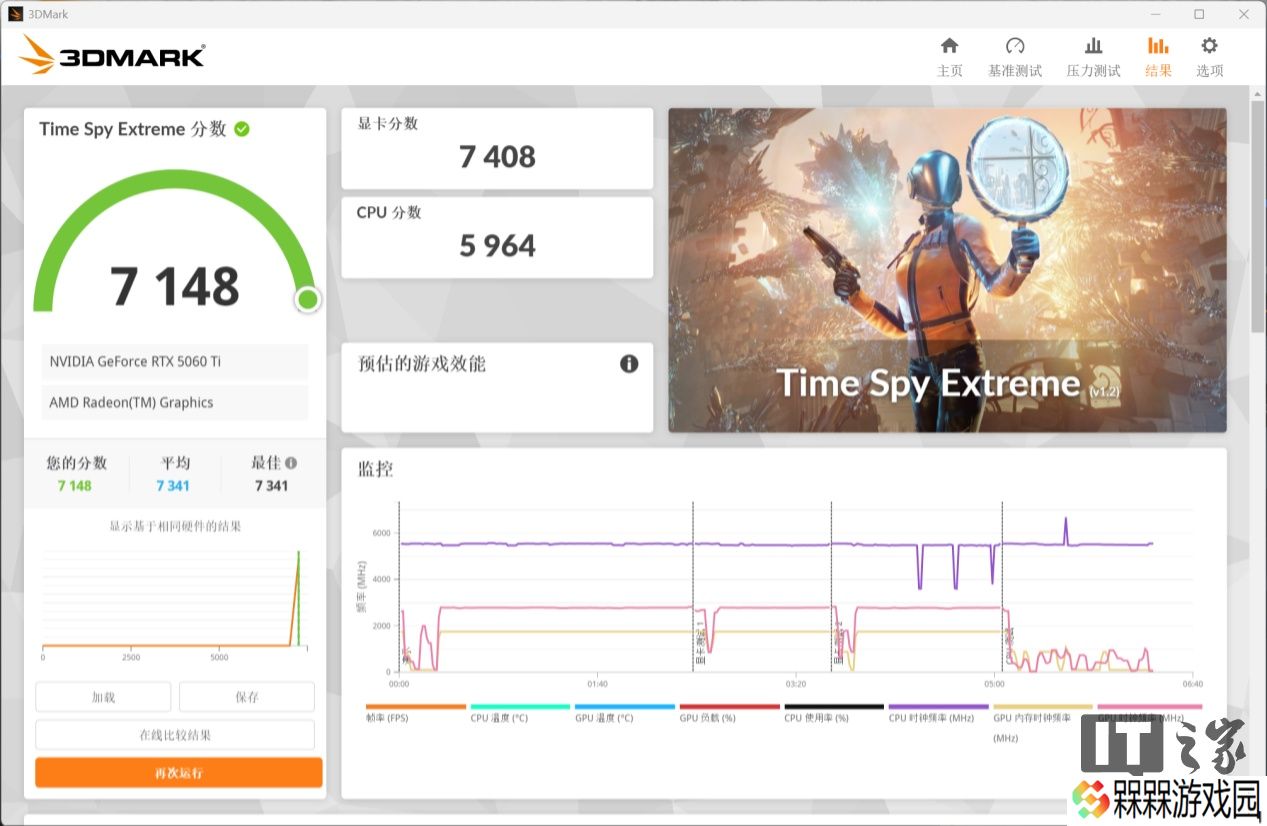Click the 平均 score value 7 341
The image size is (1267, 826).
coord(173,486)
